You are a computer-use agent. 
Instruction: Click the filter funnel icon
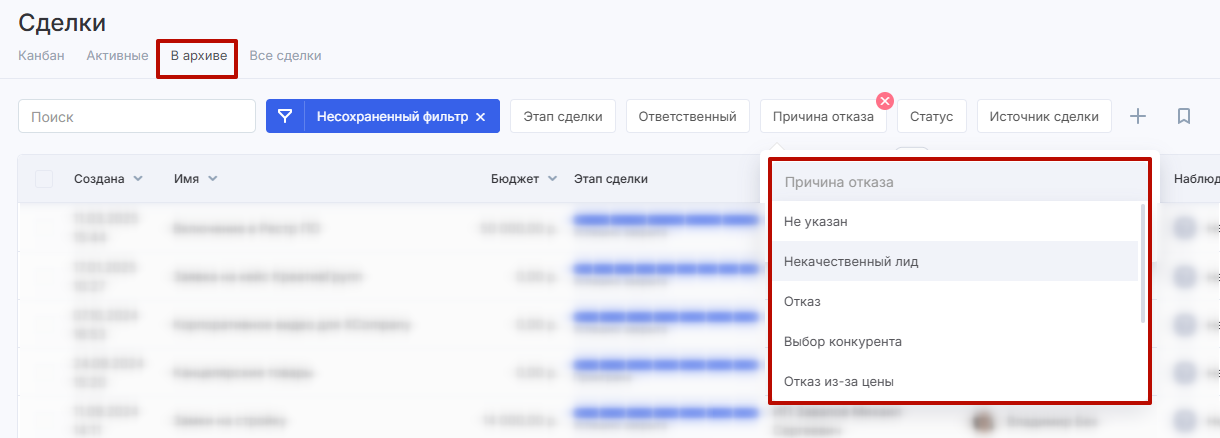[x=285, y=116]
